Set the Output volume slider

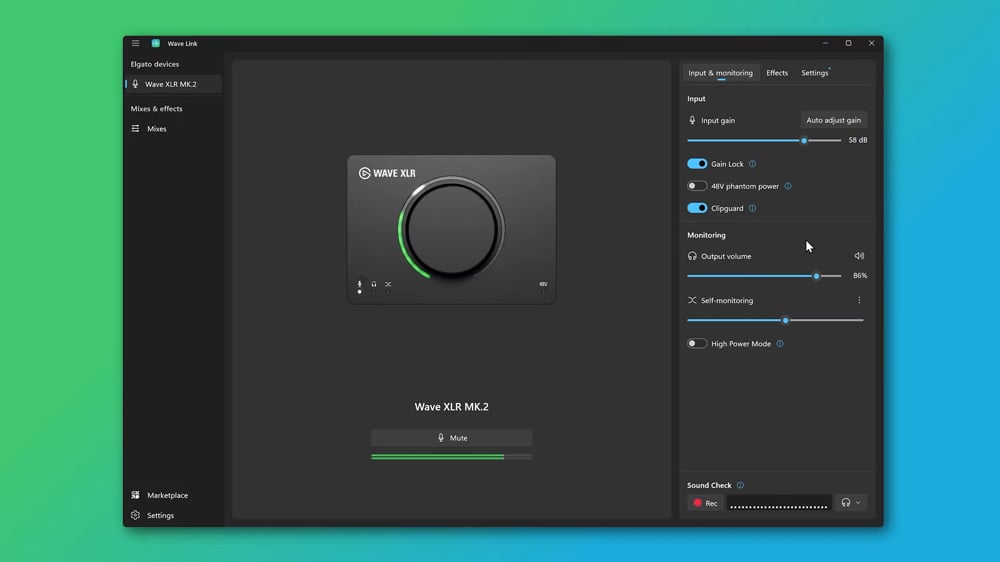764,276
